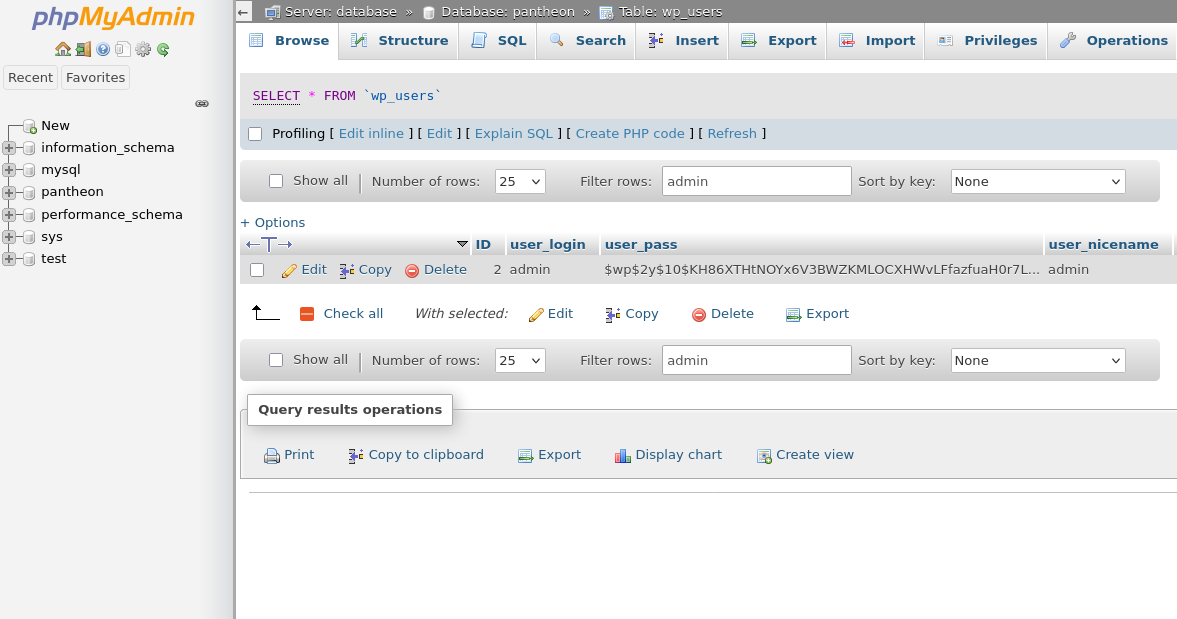Expand the information_schema database node
Viewport: 1177px width, 619px height.
click(x=9, y=149)
